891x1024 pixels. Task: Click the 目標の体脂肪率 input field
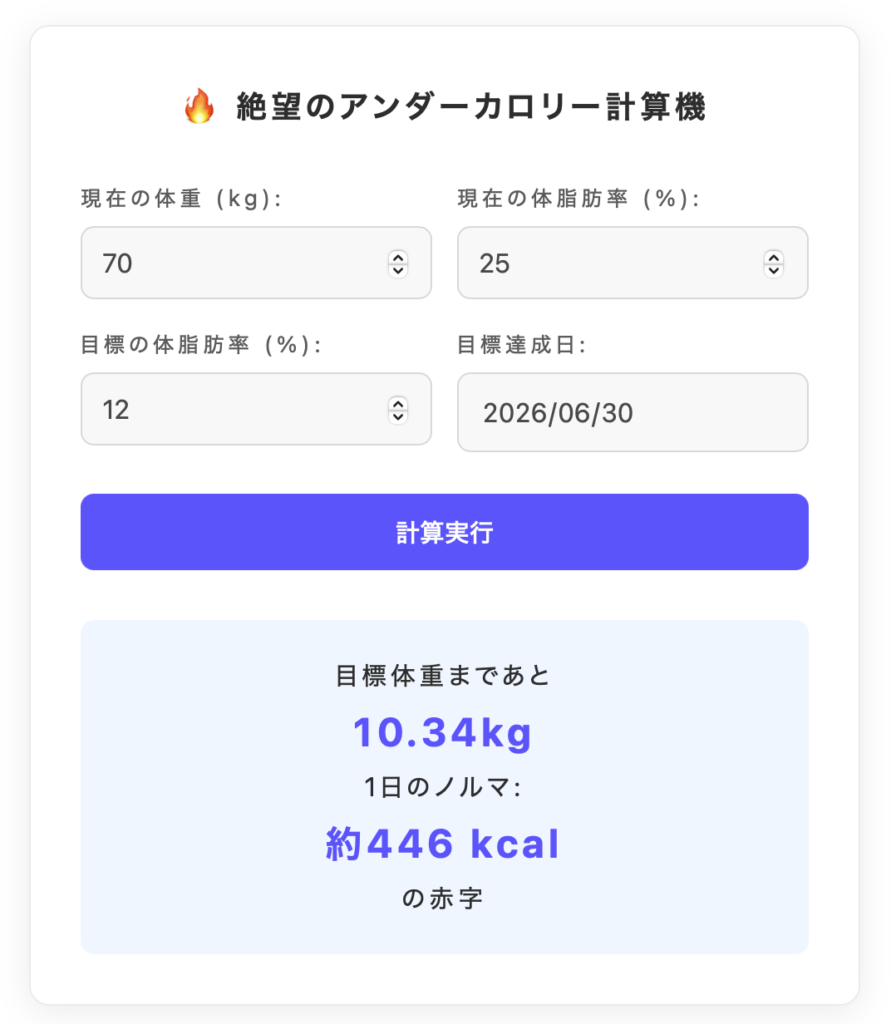(230, 410)
